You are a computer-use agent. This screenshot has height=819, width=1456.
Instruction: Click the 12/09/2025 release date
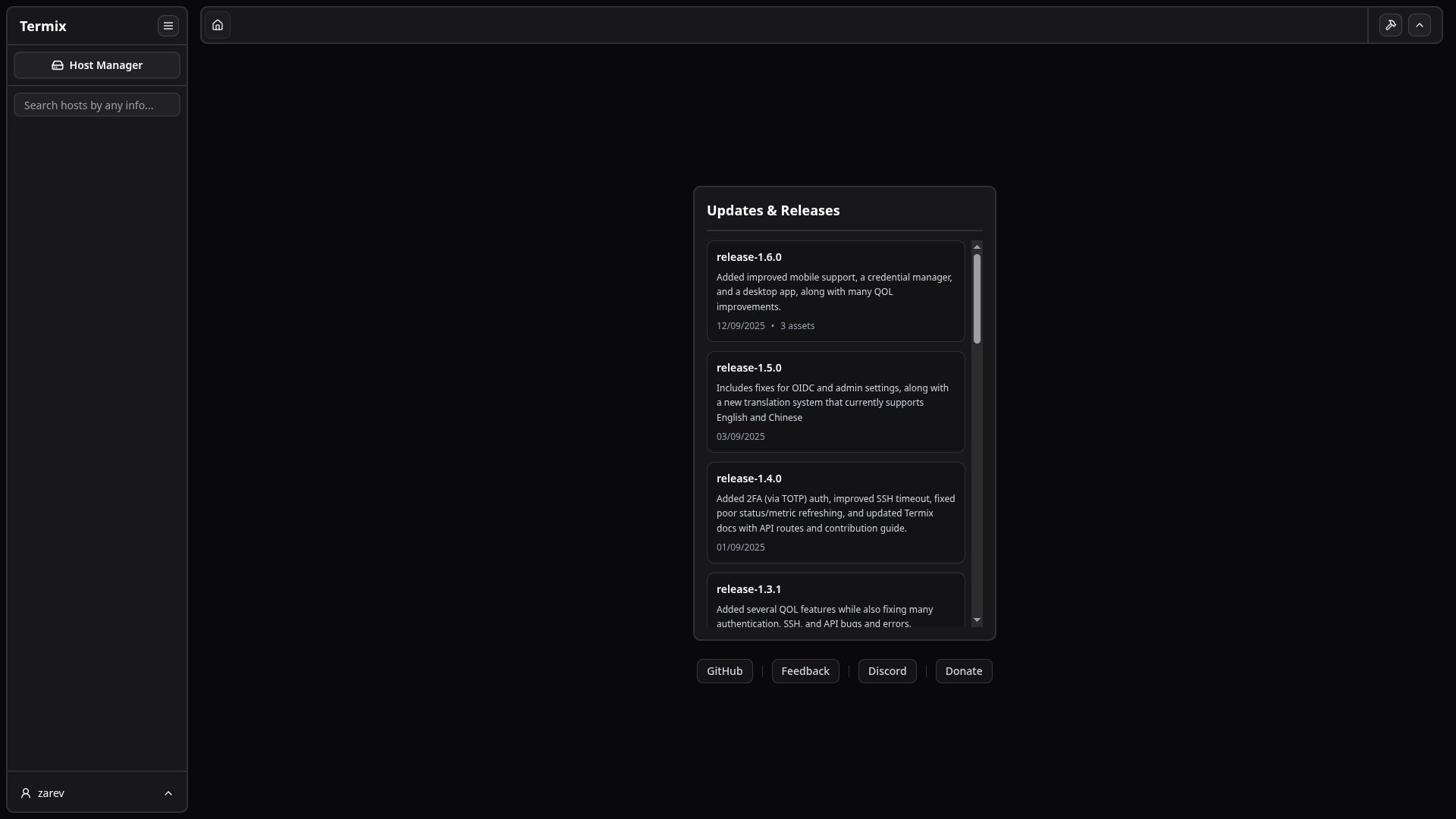click(741, 326)
